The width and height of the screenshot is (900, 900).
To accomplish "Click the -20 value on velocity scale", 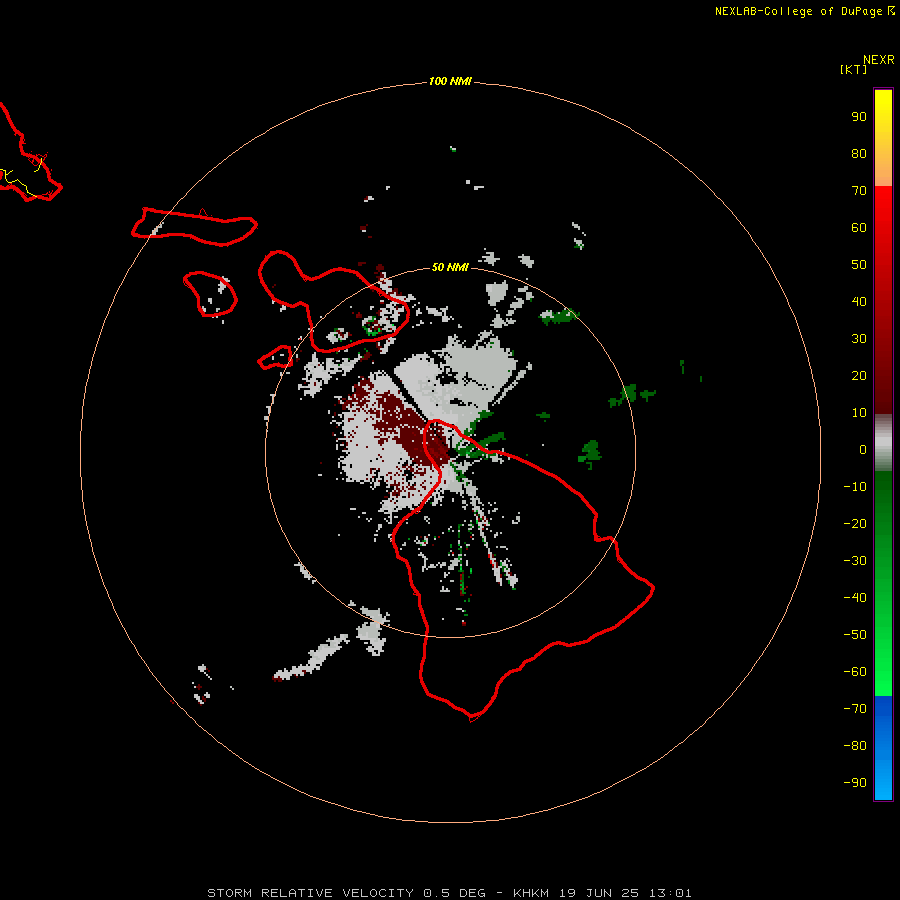I will (x=855, y=523).
